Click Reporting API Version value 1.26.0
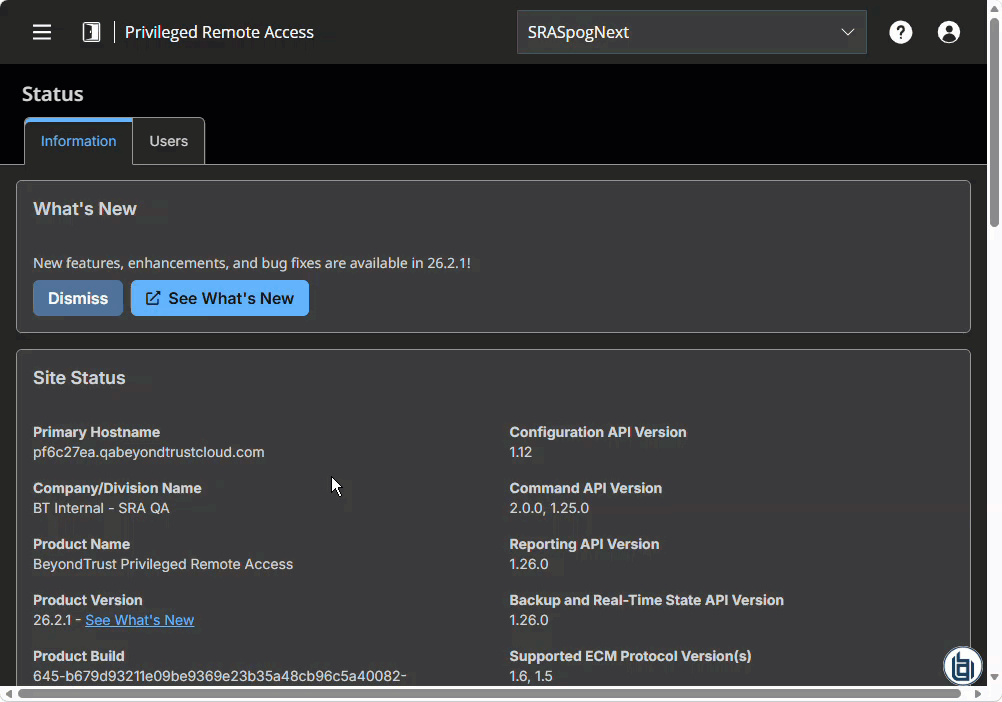 click(529, 565)
